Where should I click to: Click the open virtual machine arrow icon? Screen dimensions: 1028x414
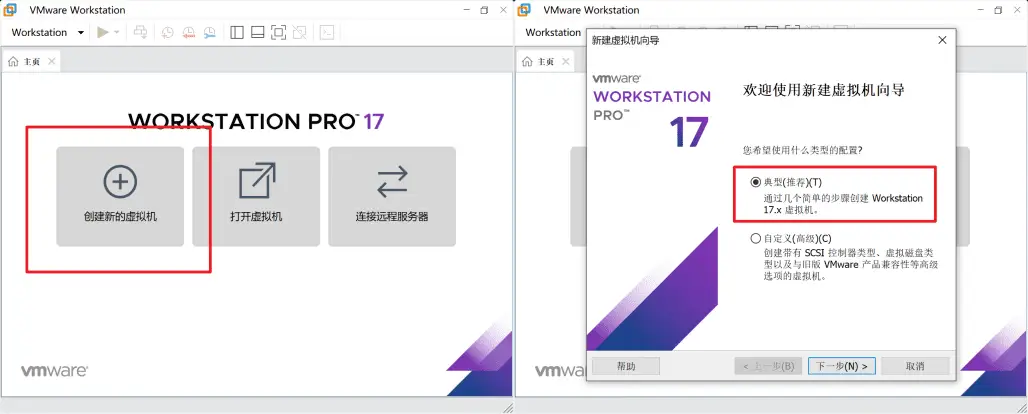pyautogui.click(x=256, y=181)
